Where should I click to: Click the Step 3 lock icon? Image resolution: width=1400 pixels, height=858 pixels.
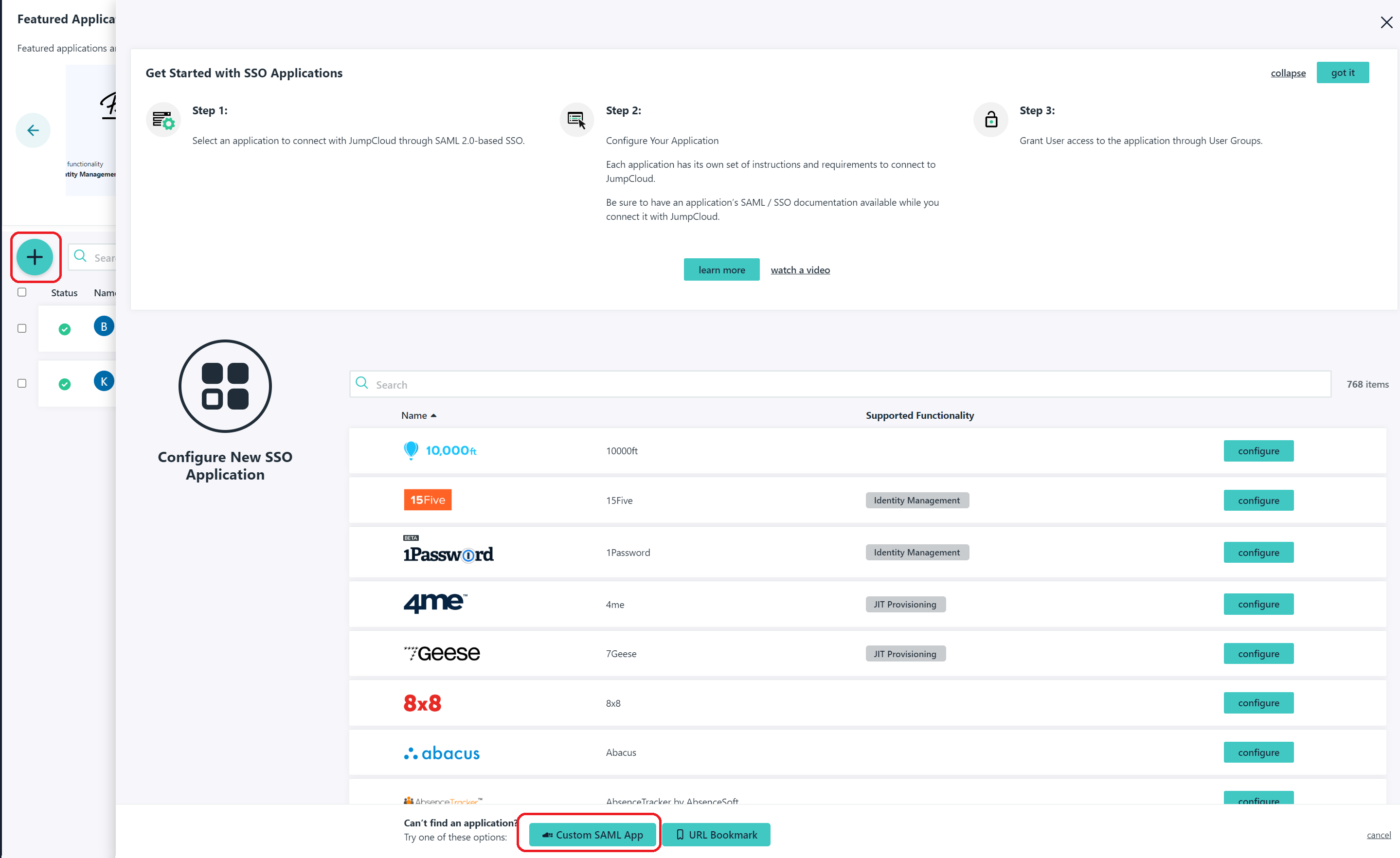(x=990, y=120)
